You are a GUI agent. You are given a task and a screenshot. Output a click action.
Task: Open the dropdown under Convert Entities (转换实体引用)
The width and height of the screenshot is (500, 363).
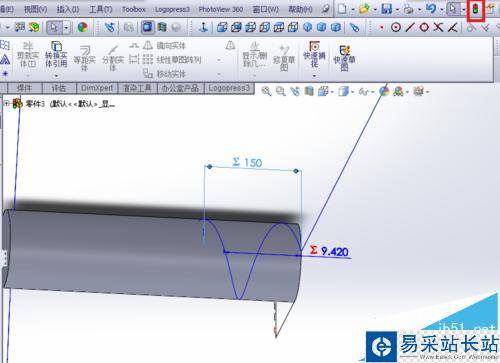click(x=56, y=76)
